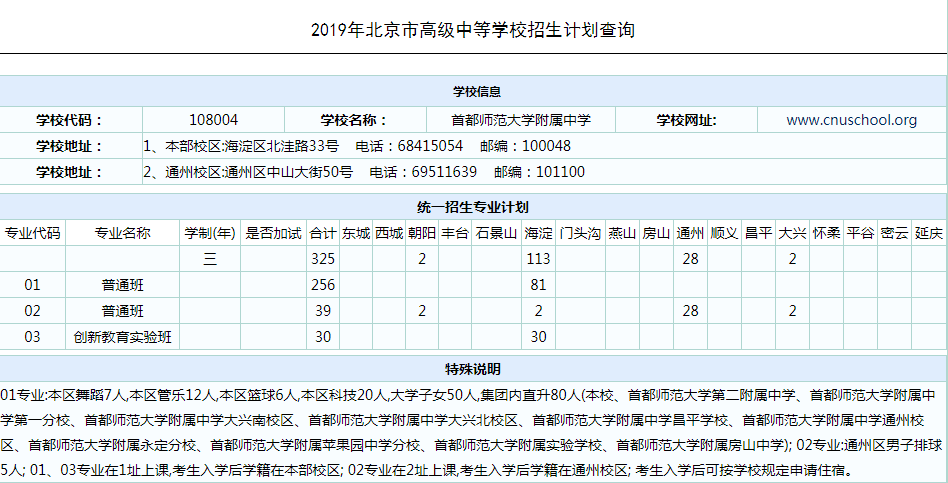Click the 西城 column header
The width and height of the screenshot is (948, 483).
coord(389,233)
